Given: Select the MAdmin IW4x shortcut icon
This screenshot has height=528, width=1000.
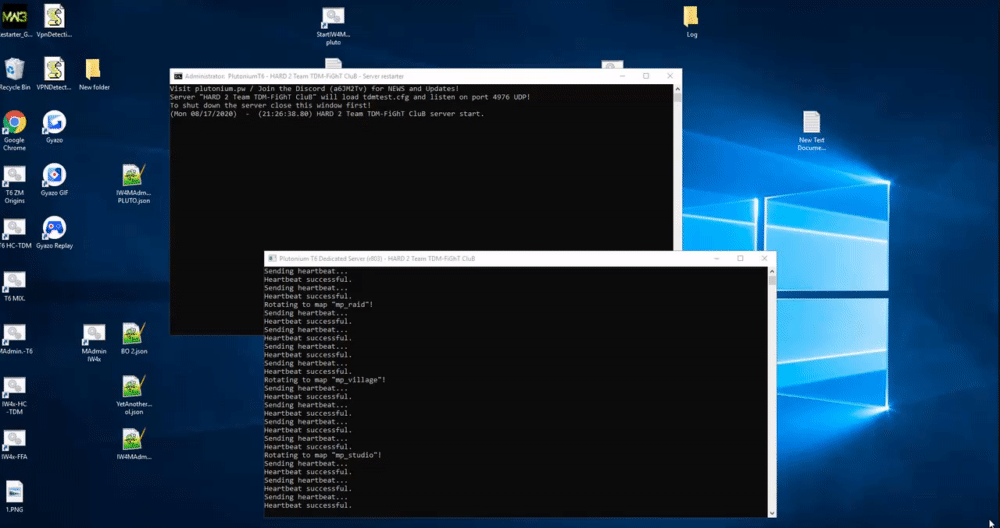Looking at the screenshot, I should (94, 343).
